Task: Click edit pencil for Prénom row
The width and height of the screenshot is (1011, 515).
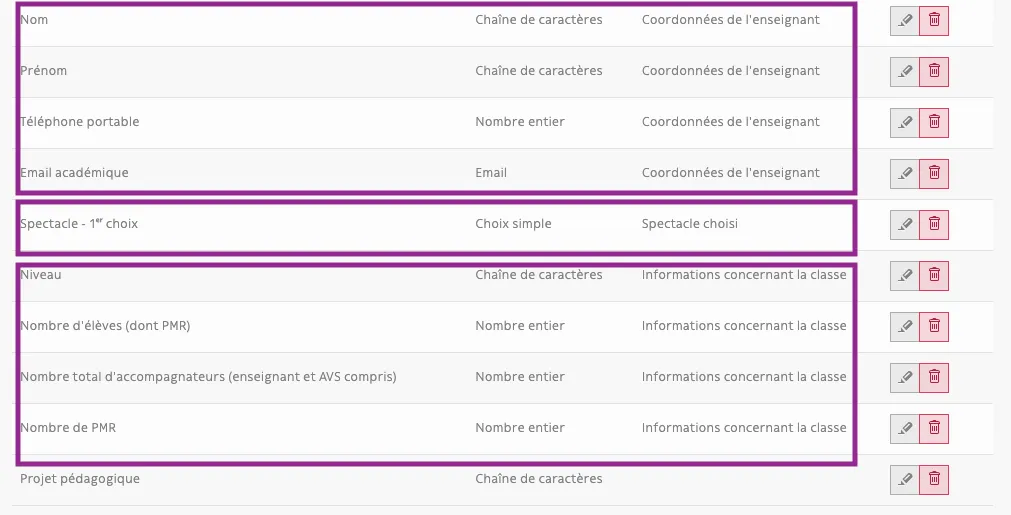Action: click(x=905, y=72)
